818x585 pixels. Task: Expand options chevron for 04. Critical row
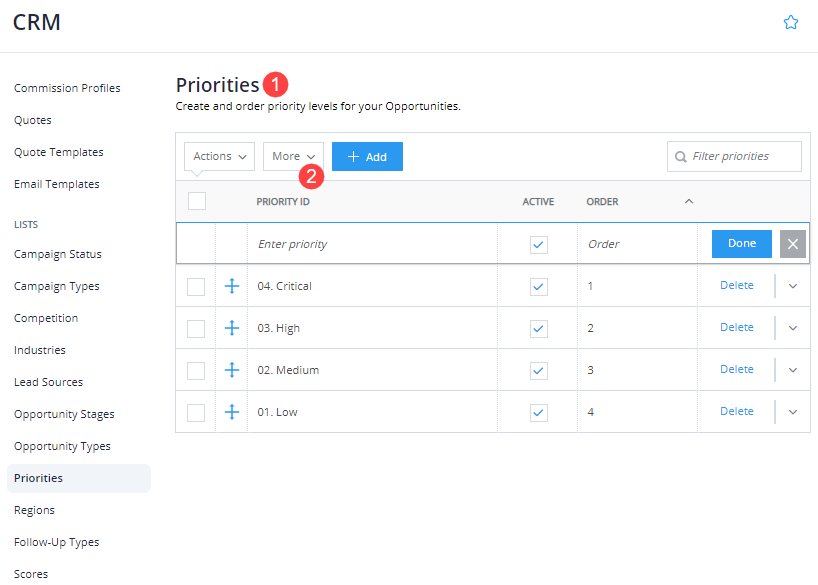click(x=792, y=286)
